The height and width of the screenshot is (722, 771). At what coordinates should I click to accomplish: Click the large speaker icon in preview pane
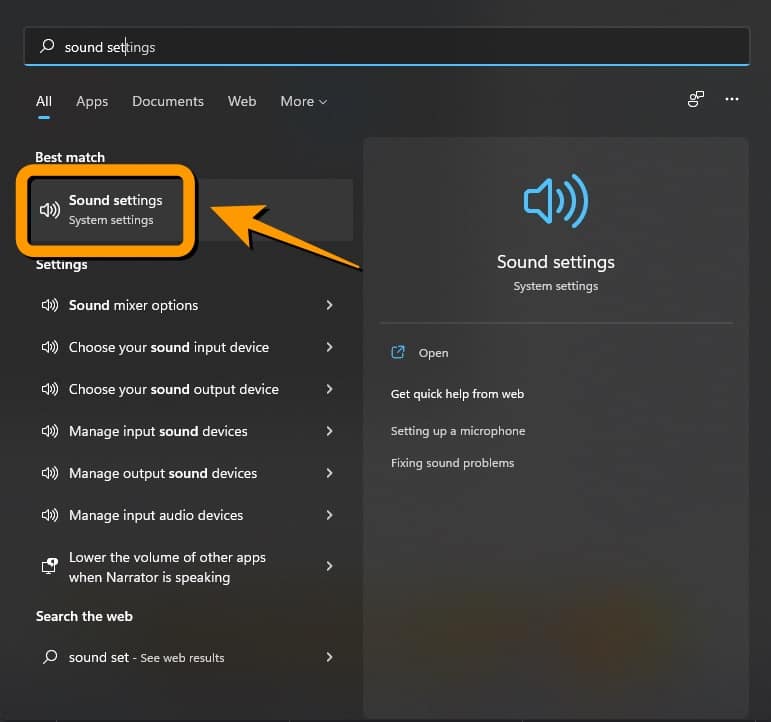(556, 201)
